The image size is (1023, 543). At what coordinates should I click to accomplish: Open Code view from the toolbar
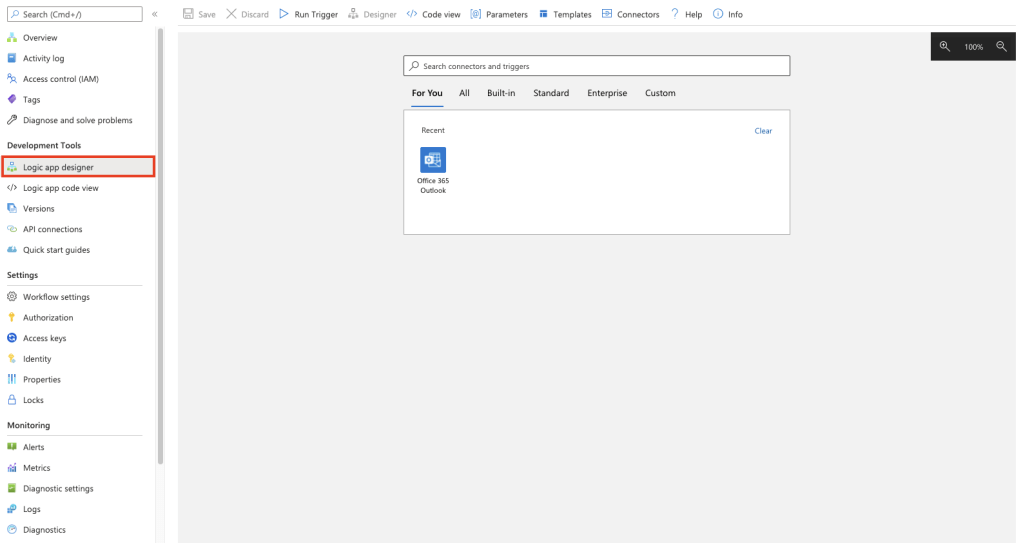pos(434,15)
